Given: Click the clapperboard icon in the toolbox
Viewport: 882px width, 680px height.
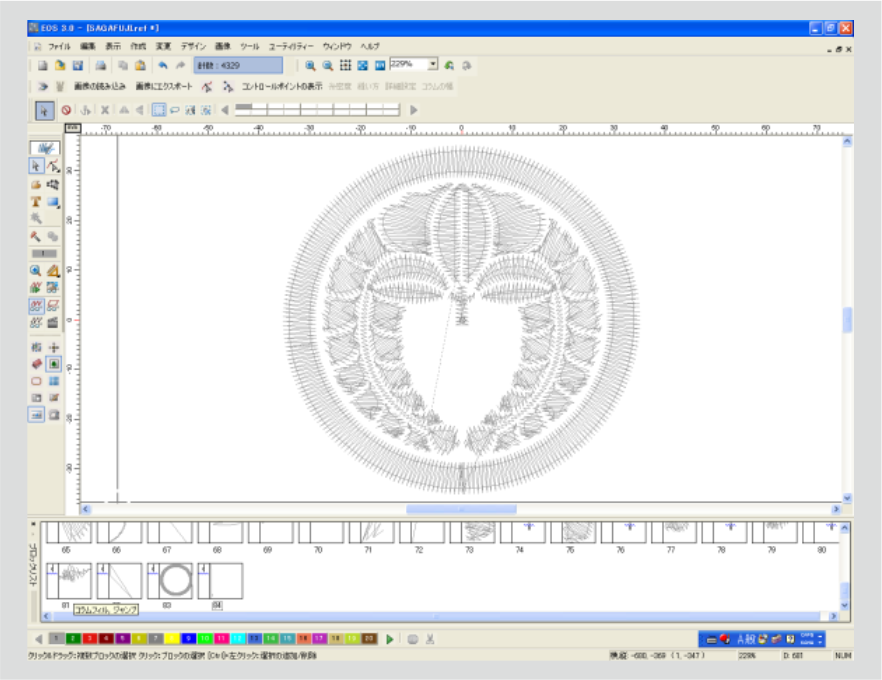Looking at the screenshot, I should coord(53,322).
